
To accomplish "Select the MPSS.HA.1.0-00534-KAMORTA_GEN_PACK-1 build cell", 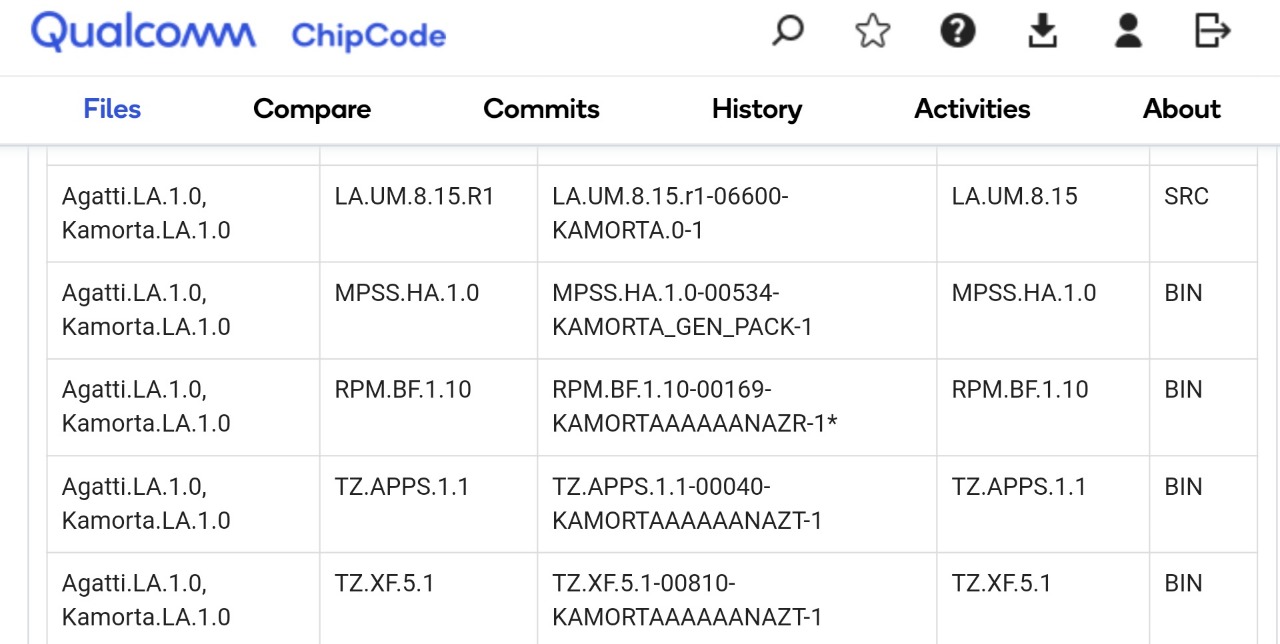I will (x=737, y=311).
